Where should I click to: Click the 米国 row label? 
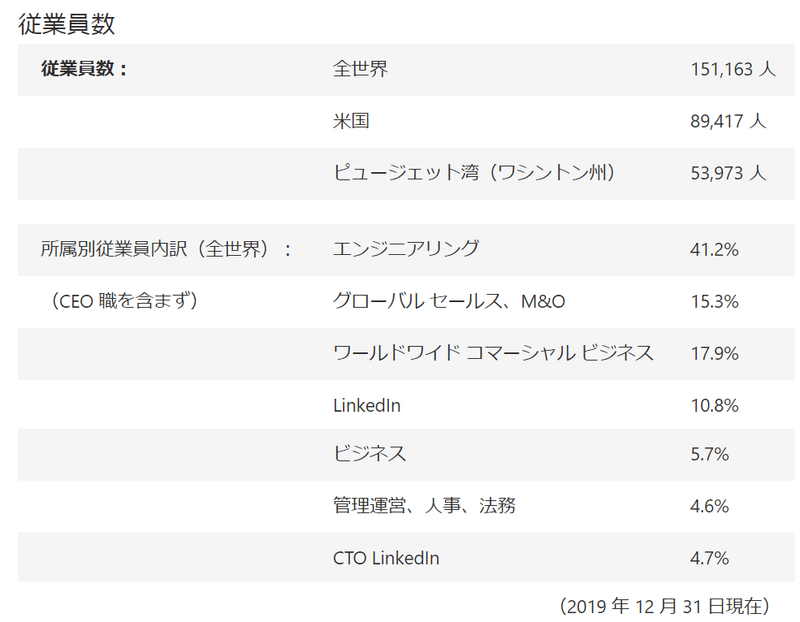pos(351,121)
